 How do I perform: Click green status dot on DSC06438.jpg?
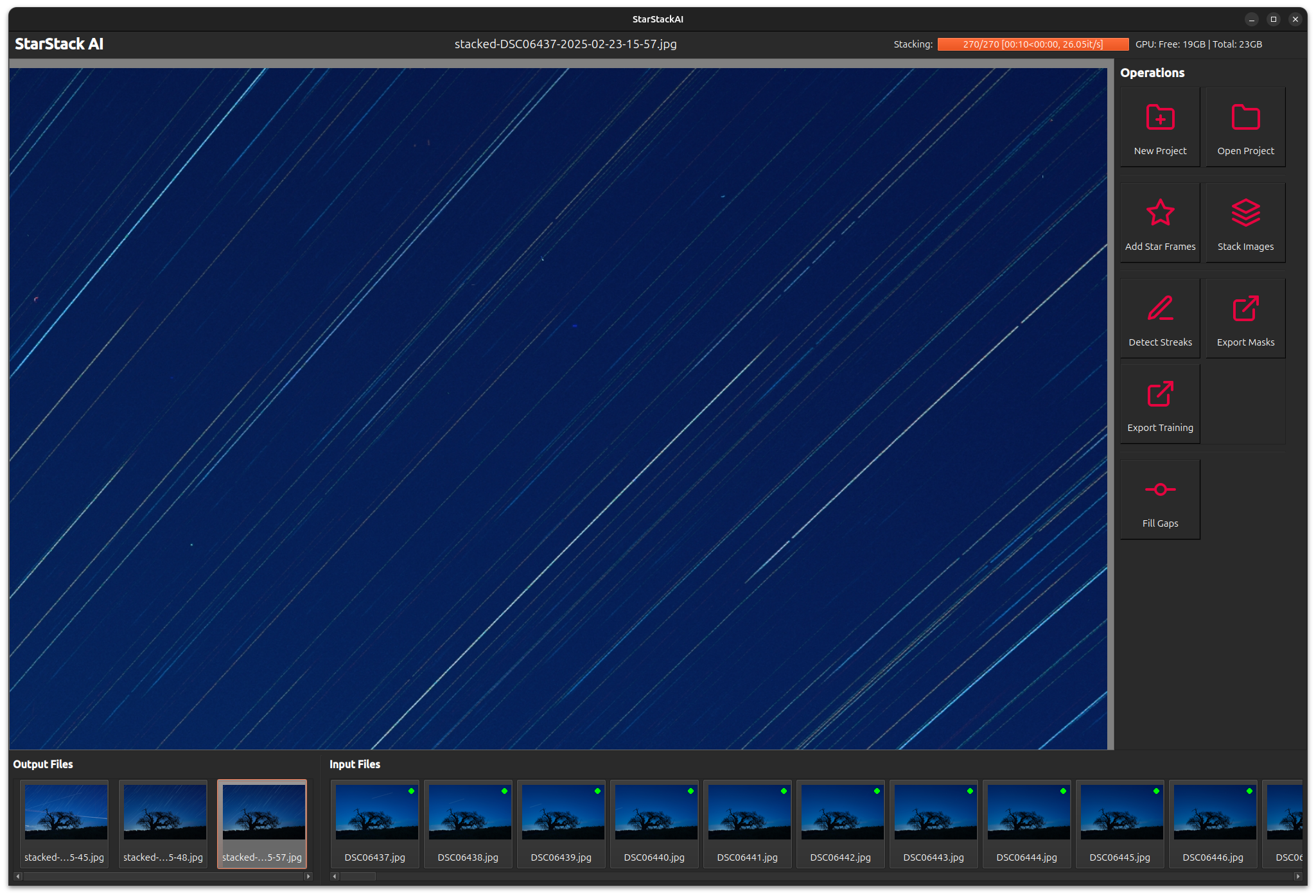pos(504,791)
